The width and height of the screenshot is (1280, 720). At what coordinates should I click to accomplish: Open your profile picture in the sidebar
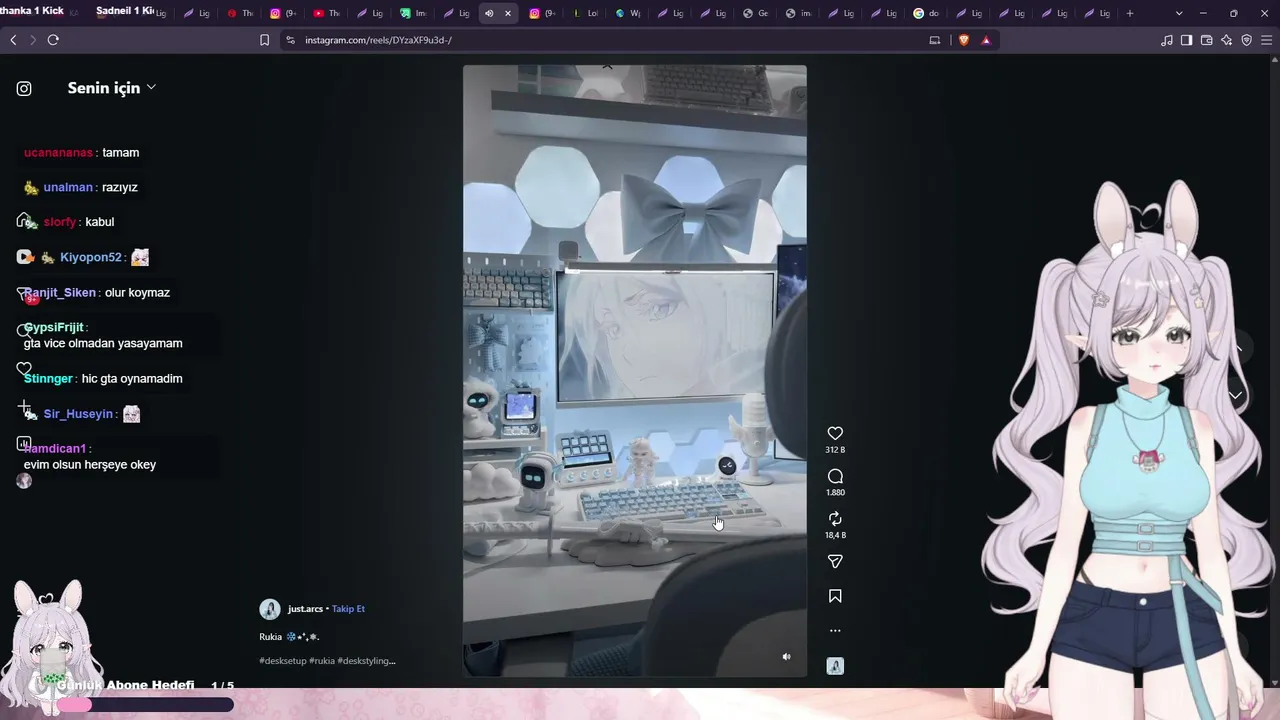click(x=24, y=481)
